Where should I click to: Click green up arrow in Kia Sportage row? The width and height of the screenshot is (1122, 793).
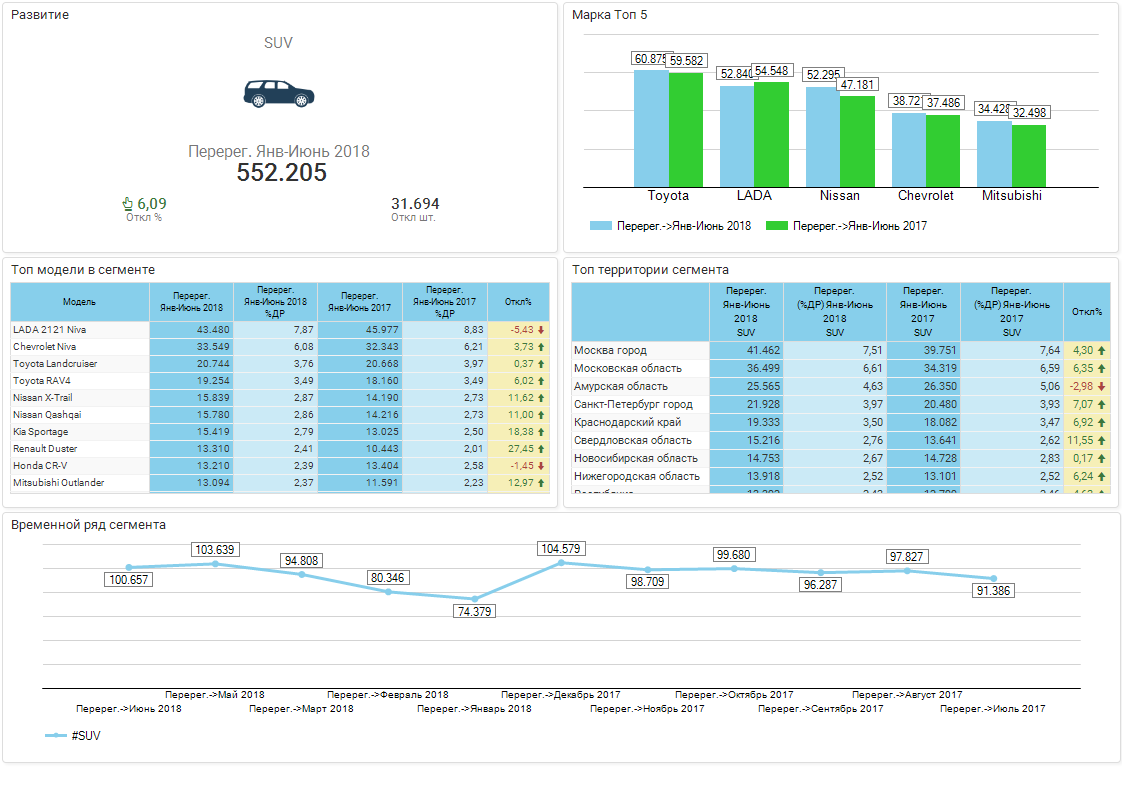(x=541, y=432)
